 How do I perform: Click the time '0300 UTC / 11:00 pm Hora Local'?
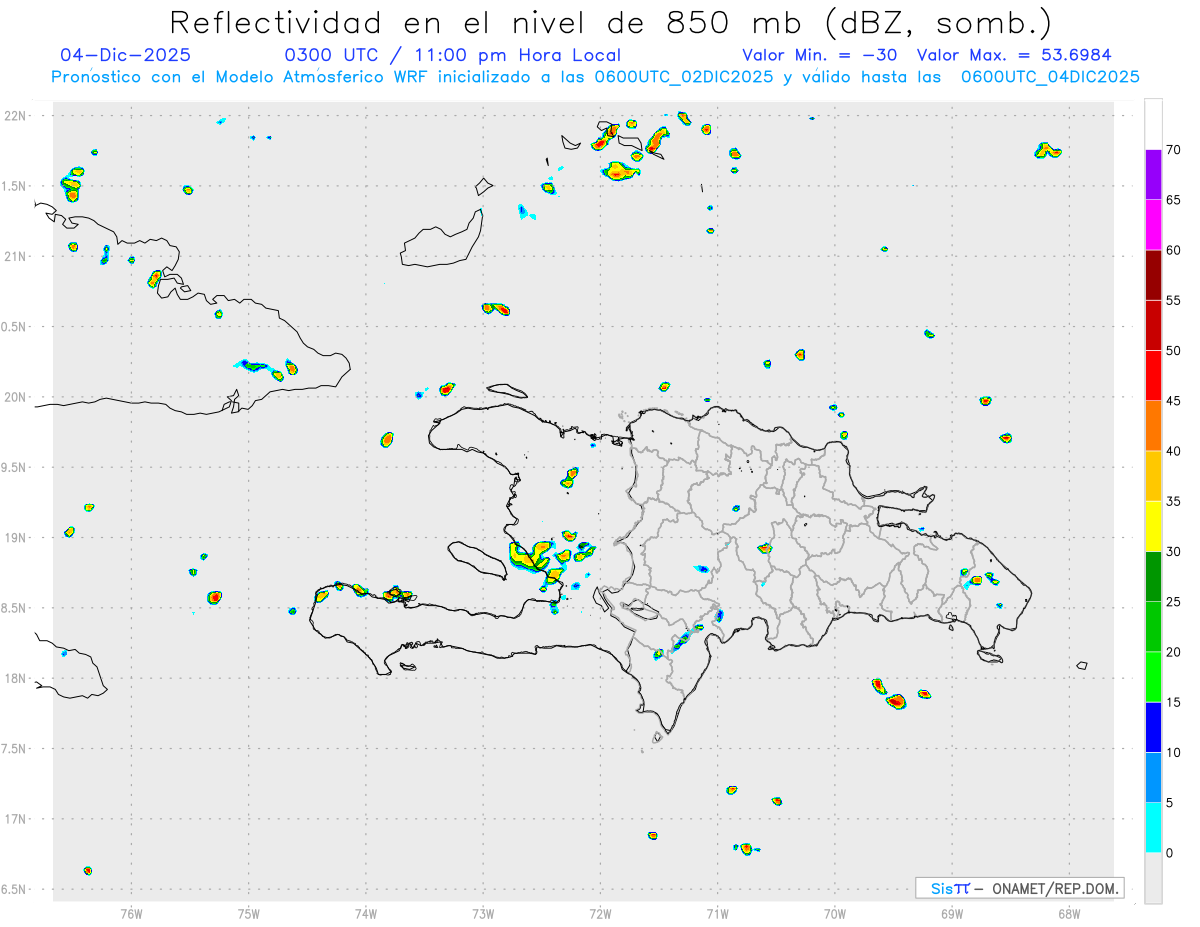coord(453,55)
